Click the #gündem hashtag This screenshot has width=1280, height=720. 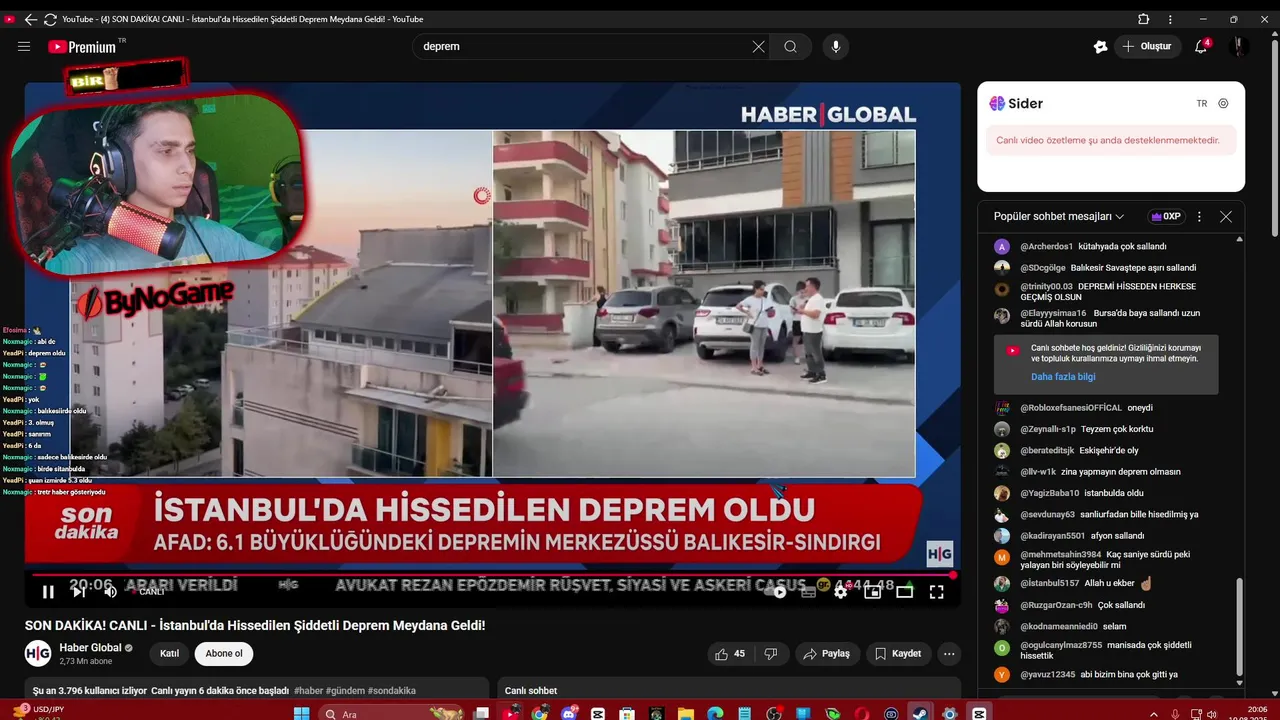pyautogui.click(x=345, y=691)
